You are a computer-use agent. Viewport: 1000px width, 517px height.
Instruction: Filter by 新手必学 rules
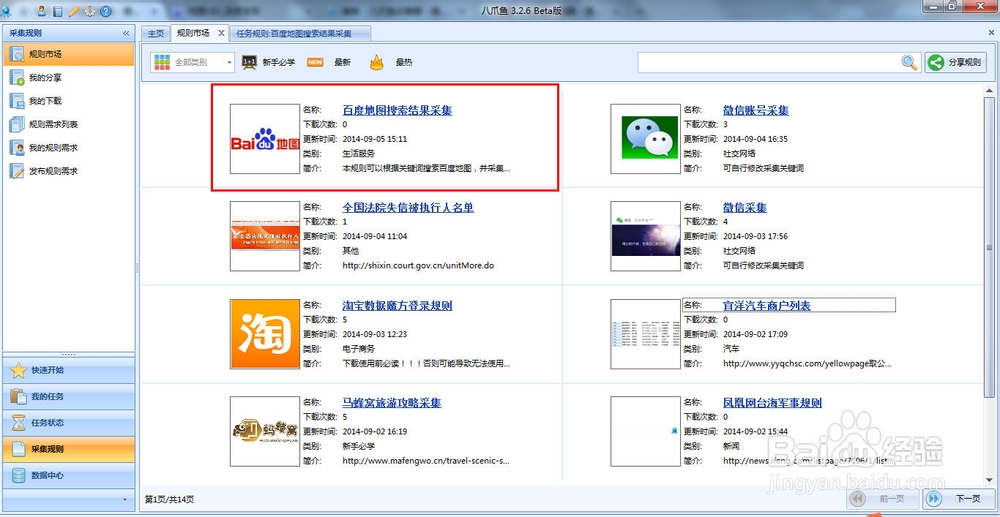[278, 62]
